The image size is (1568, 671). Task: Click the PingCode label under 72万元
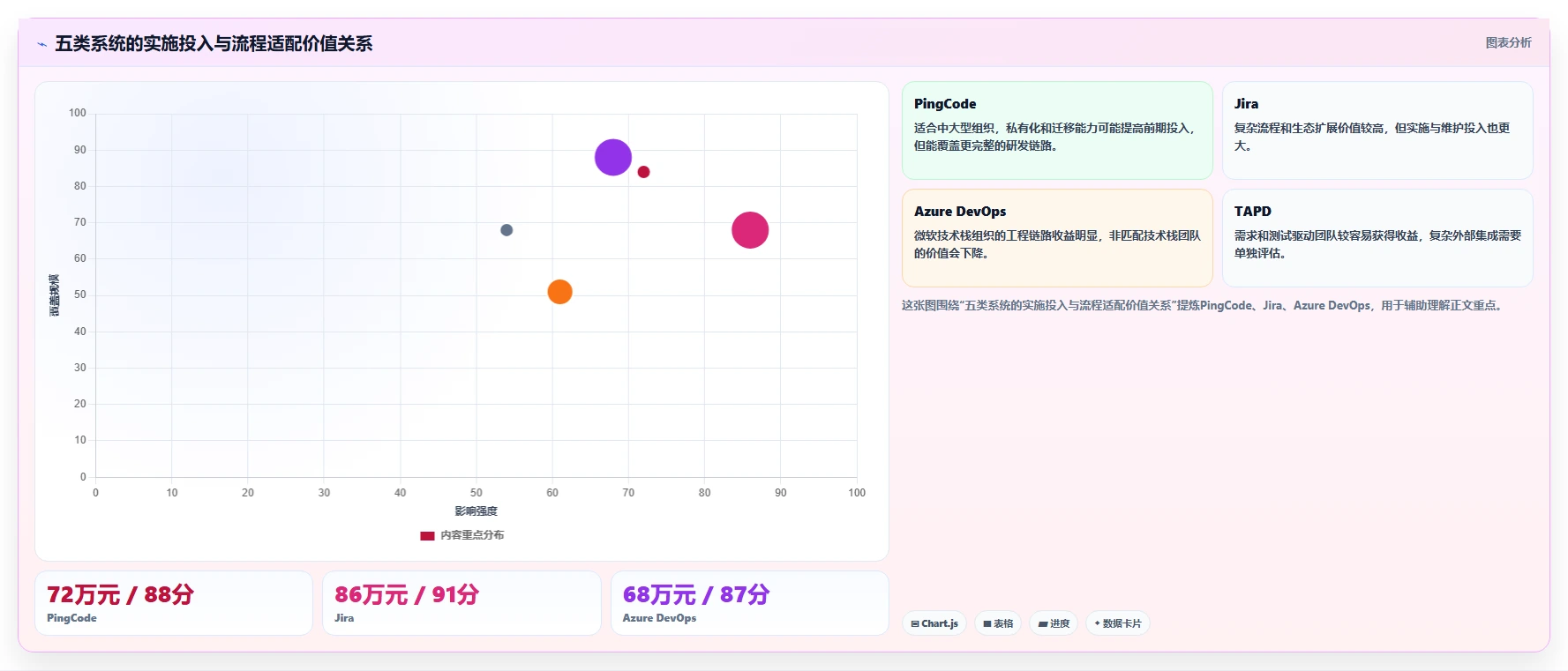pos(71,618)
